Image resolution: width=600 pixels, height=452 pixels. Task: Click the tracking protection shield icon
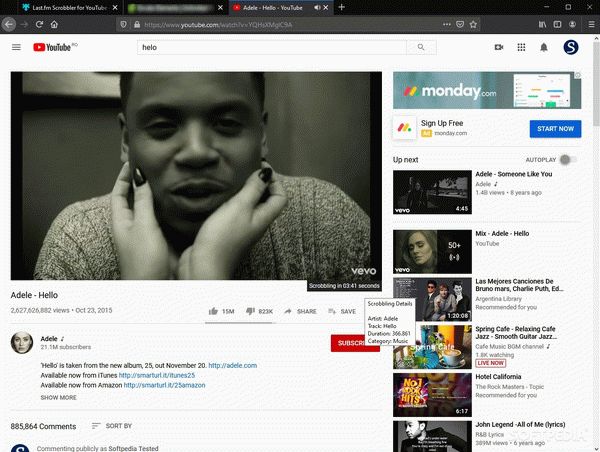click(x=123, y=24)
